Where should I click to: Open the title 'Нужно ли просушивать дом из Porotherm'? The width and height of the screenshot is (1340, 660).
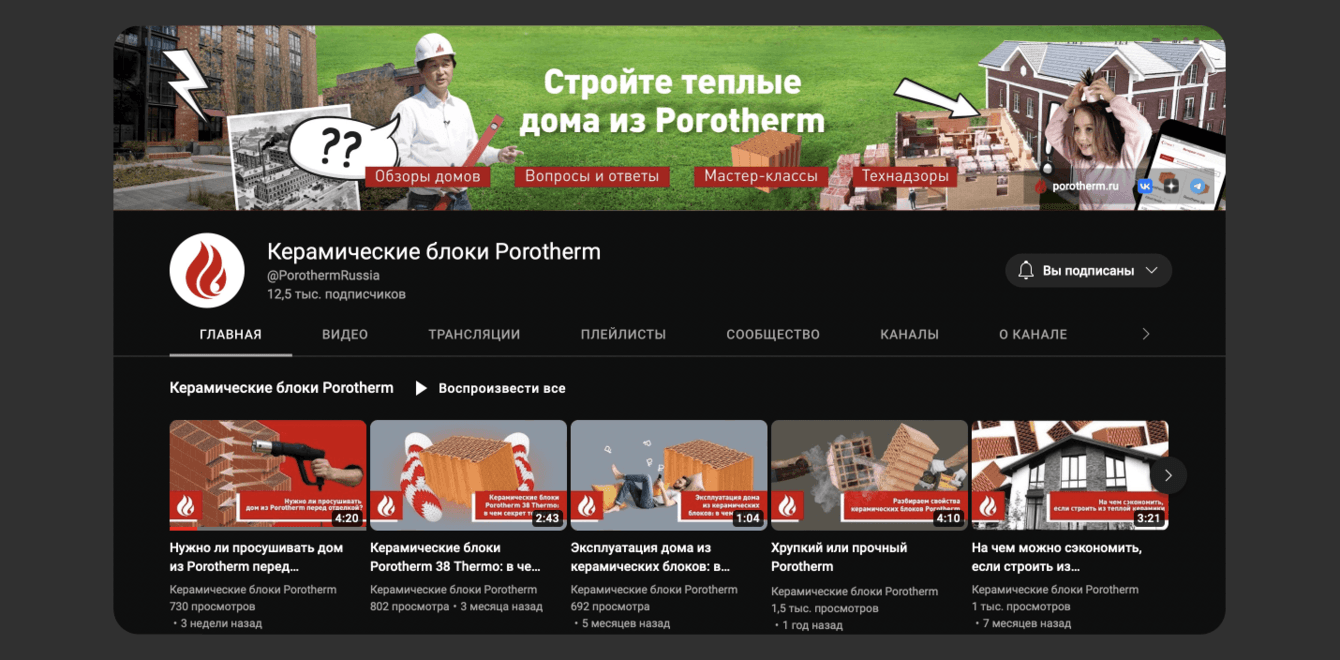(x=257, y=557)
